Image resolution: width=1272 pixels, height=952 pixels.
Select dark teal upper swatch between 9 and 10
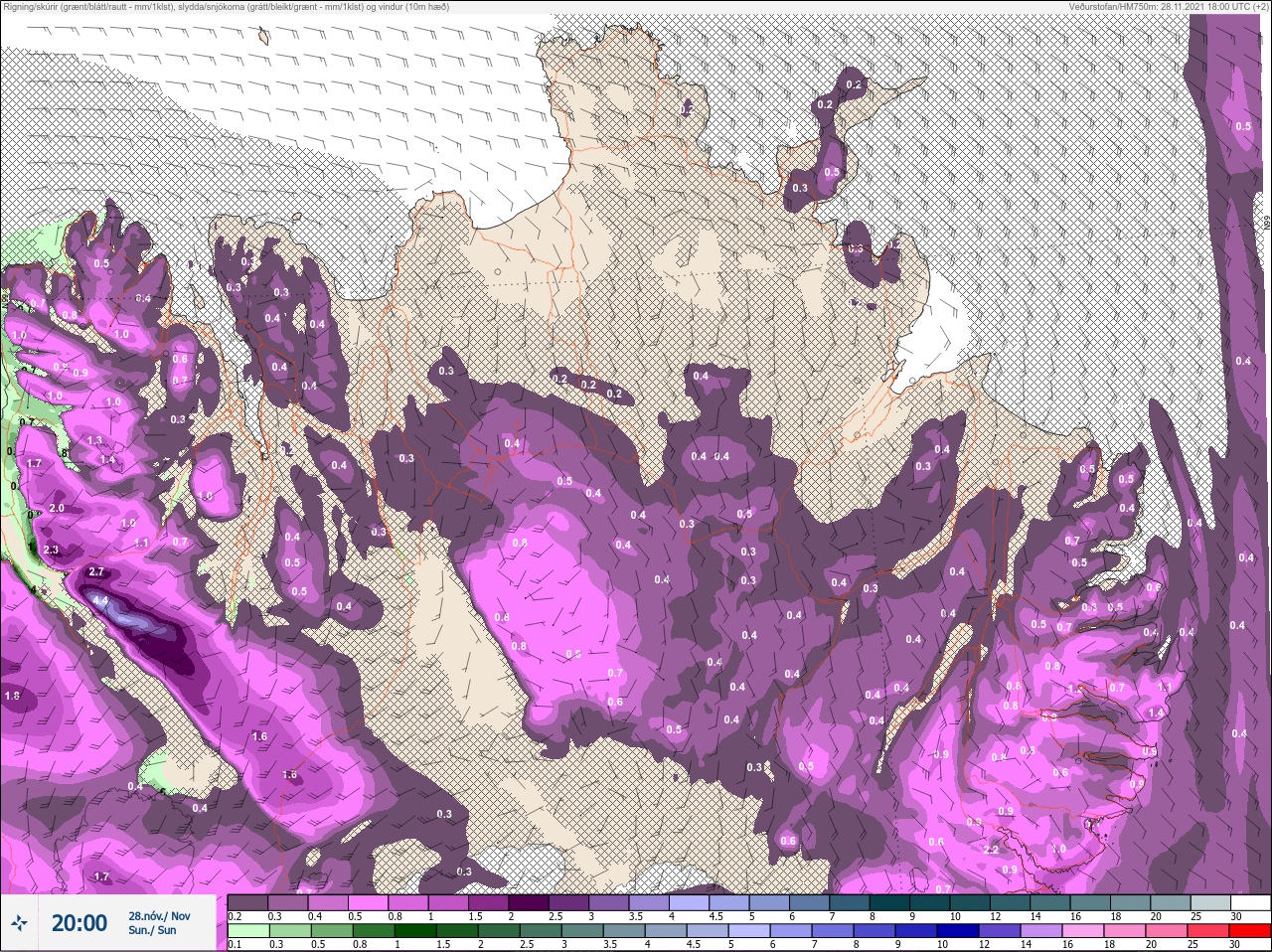930,902
